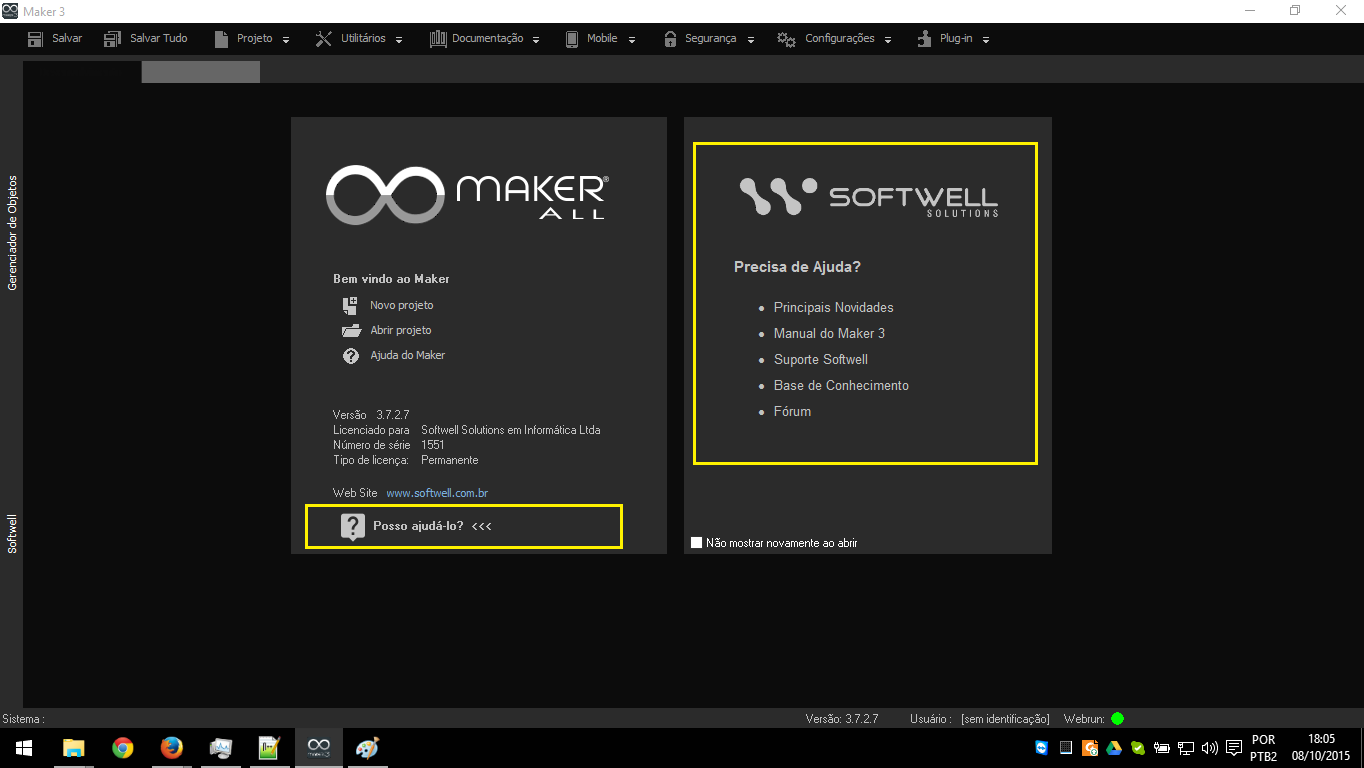Select the blank gray document tab

coord(200,72)
